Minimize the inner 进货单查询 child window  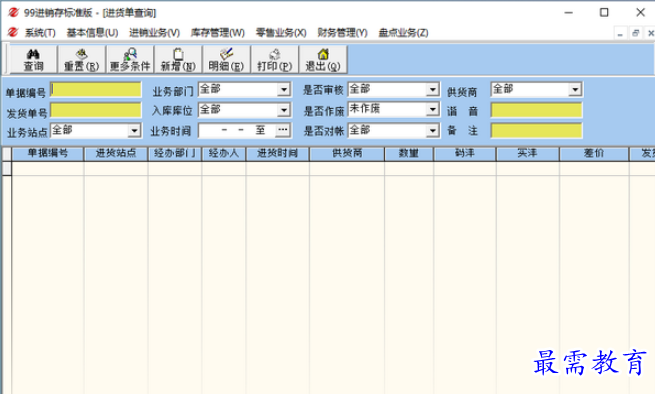point(620,33)
